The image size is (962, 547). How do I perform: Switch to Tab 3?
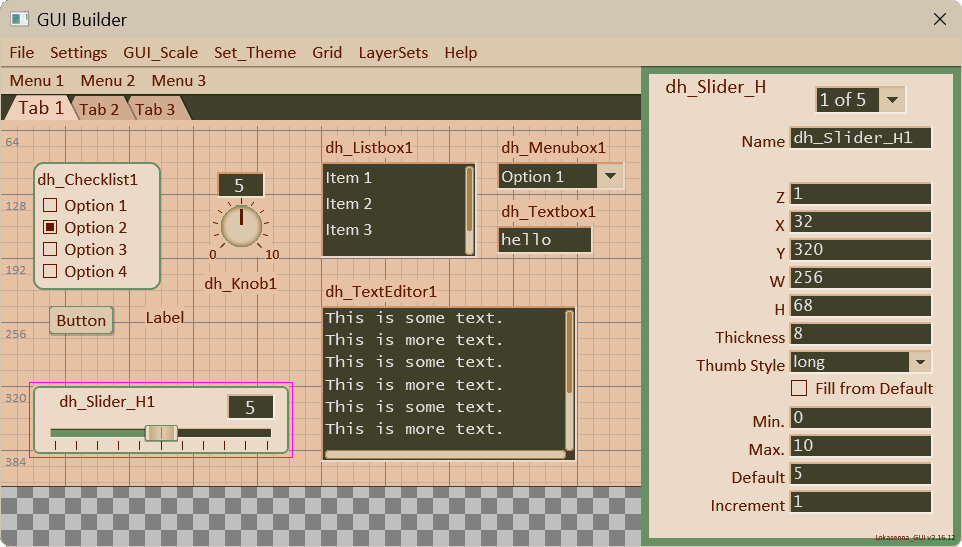156,110
